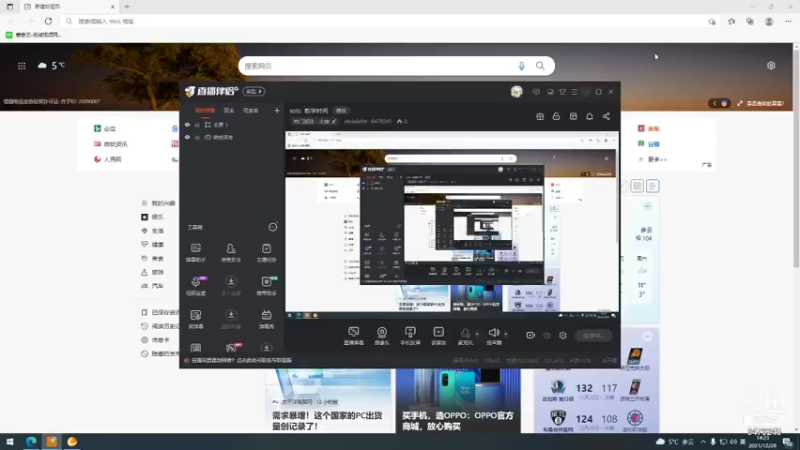Open the danmaku show TV tool icon

point(266,319)
